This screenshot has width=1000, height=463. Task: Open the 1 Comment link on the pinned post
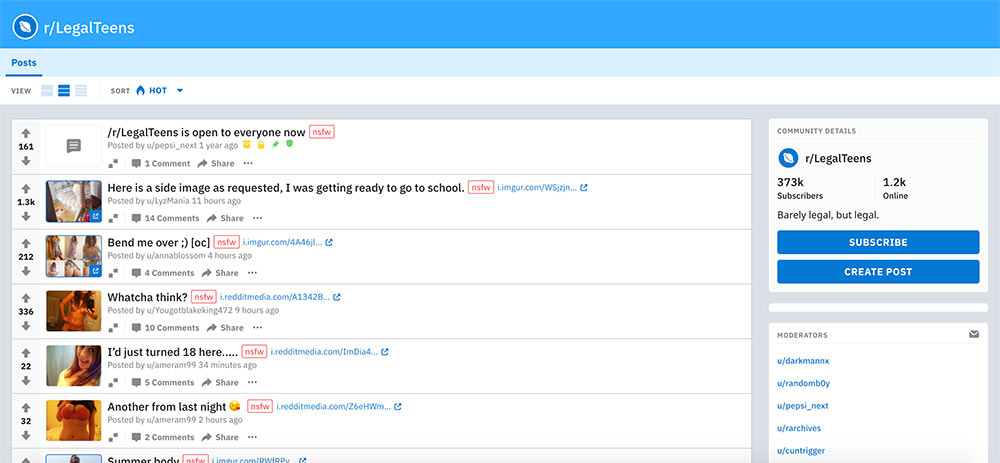[161, 163]
